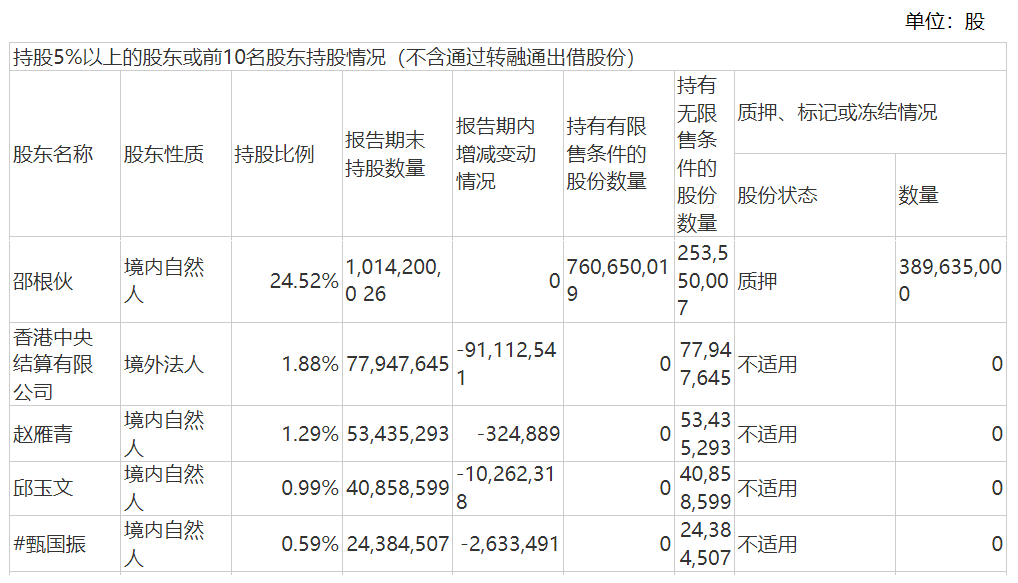Click the 香港中央结算有限公司 shareholder cell
Viewport: 1018px width, 583px height.
click(x=53, y=364)
